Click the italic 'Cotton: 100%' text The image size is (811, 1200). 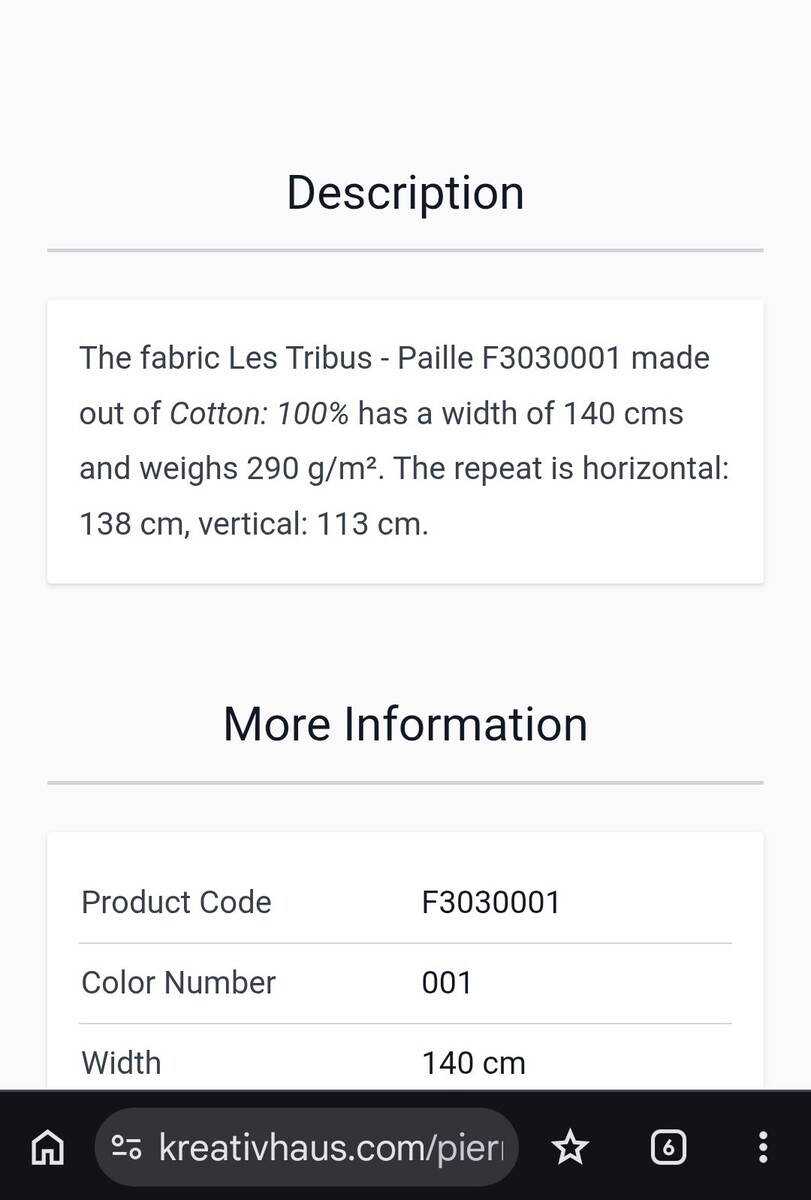point(259,413)
